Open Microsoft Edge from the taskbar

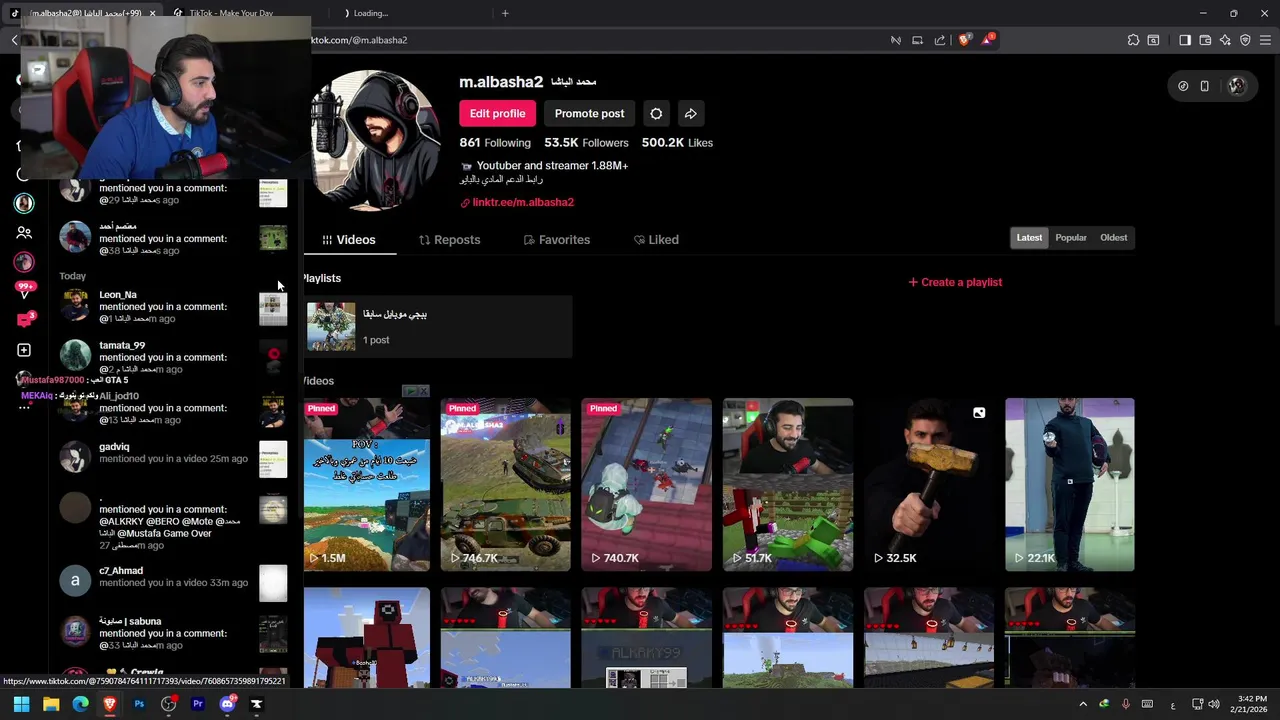coord(80,704)
